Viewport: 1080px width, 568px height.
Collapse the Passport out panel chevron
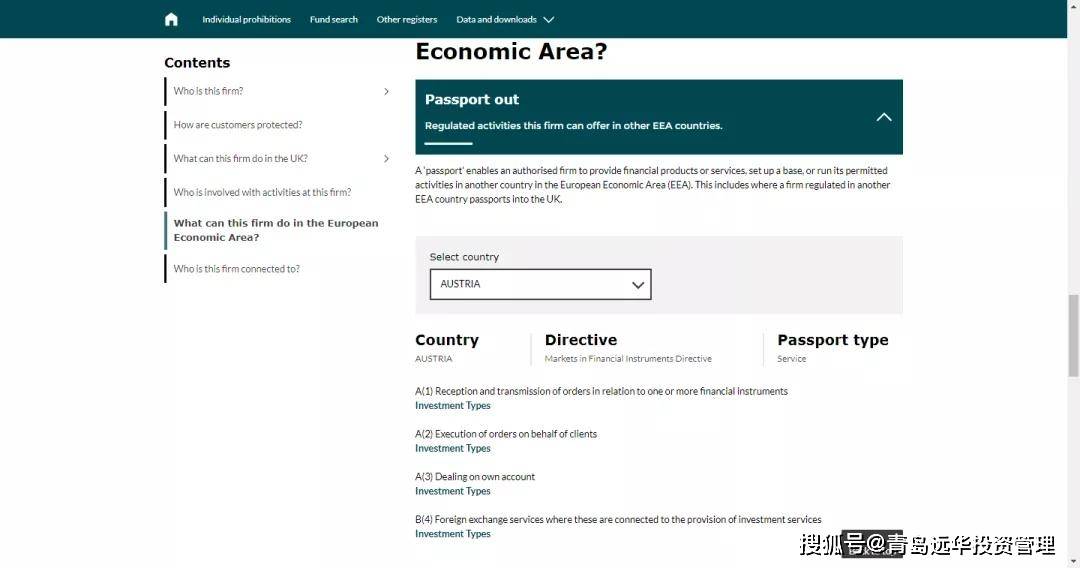click(x=883, y=117)
